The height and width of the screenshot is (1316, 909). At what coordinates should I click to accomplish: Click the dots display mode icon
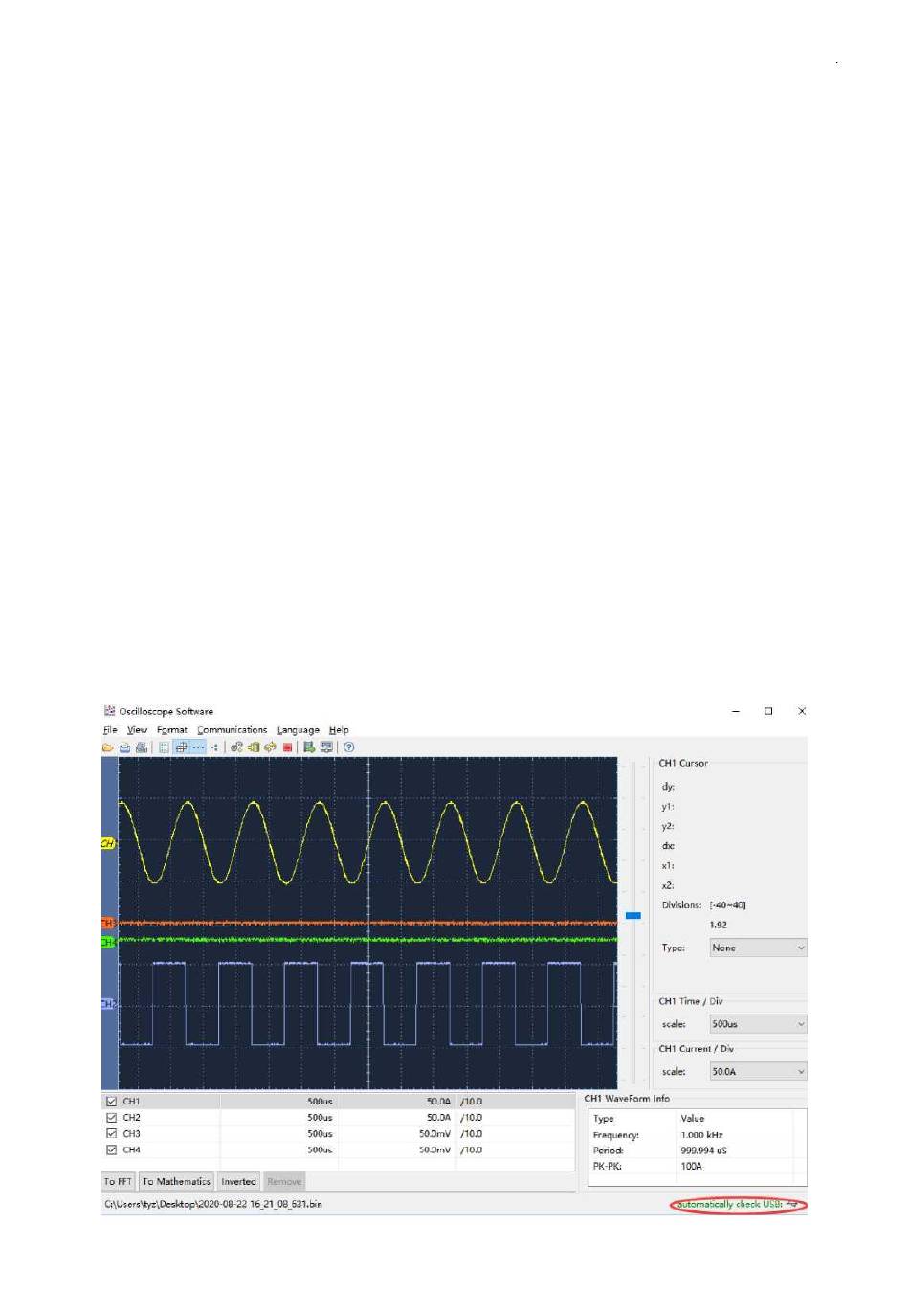click(x=214, y=747)
